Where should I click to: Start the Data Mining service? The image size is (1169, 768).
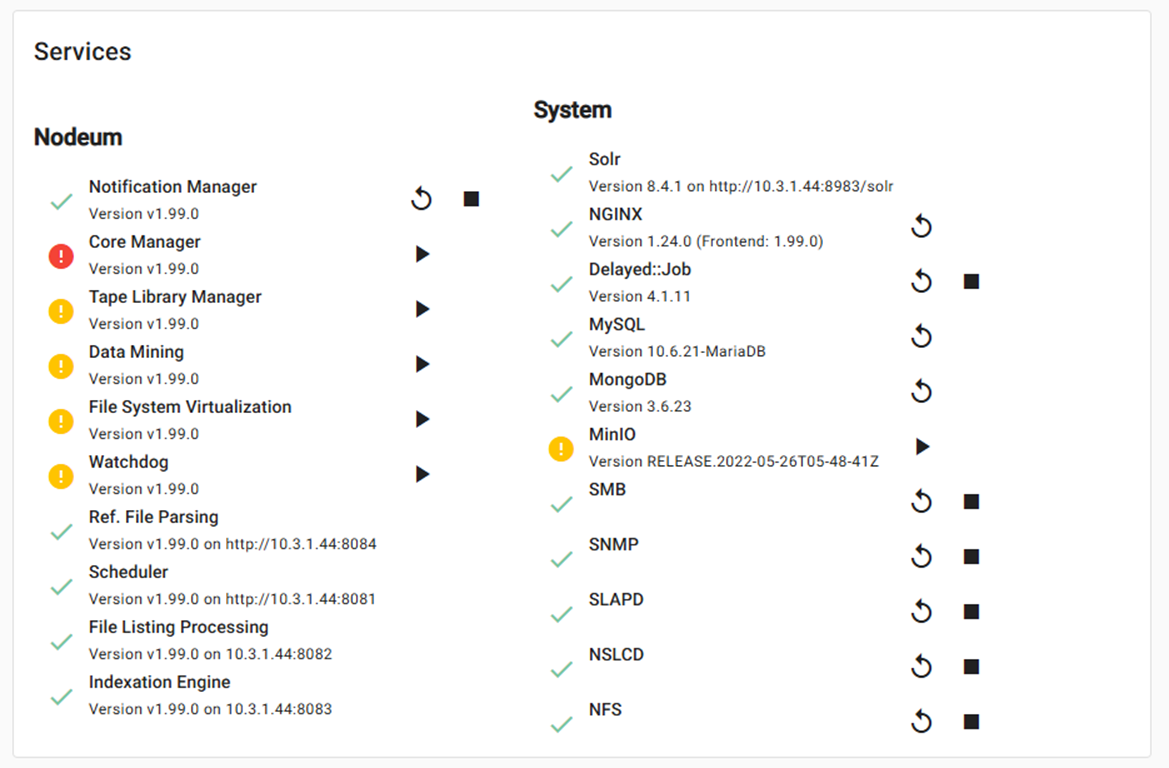(x=422, y=365)
